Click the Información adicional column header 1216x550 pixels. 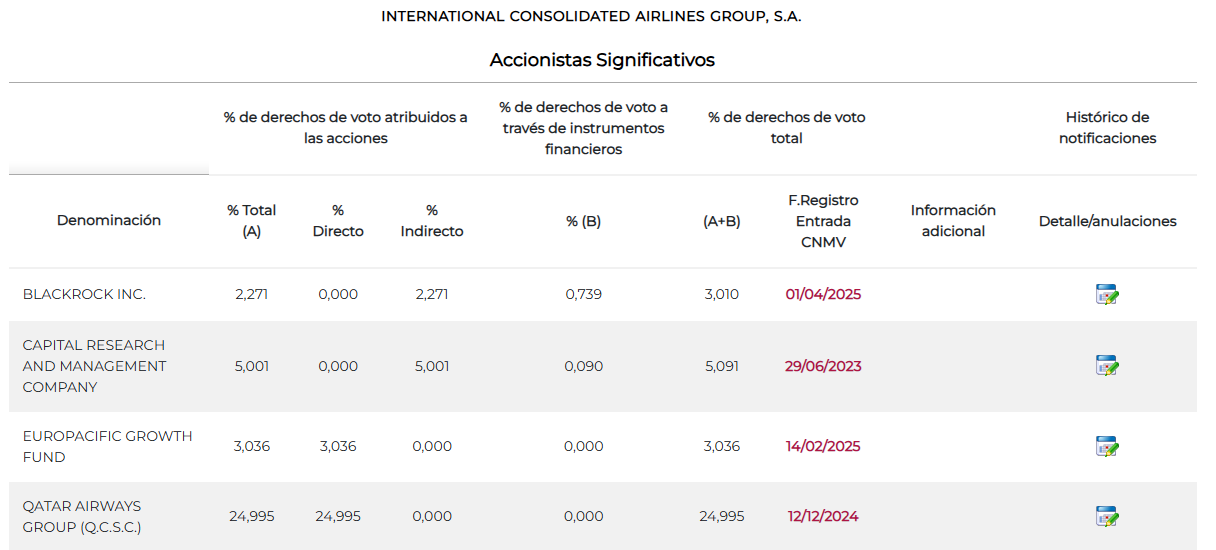click(953, 221)
